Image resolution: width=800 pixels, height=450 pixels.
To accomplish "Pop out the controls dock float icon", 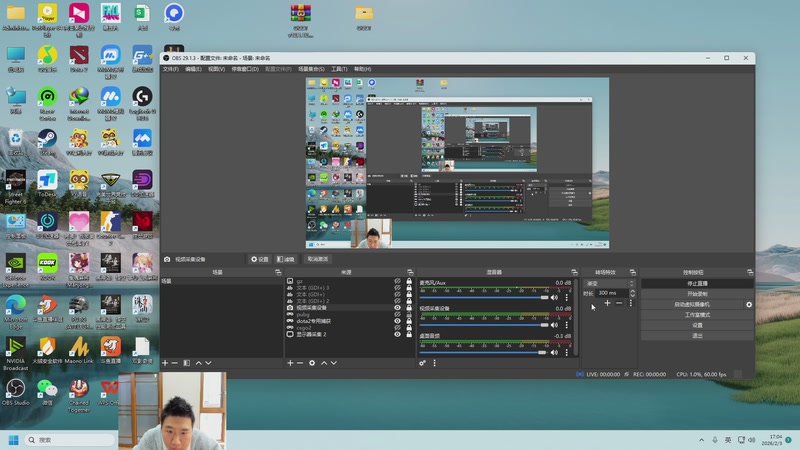I will [x=750, y=272].
